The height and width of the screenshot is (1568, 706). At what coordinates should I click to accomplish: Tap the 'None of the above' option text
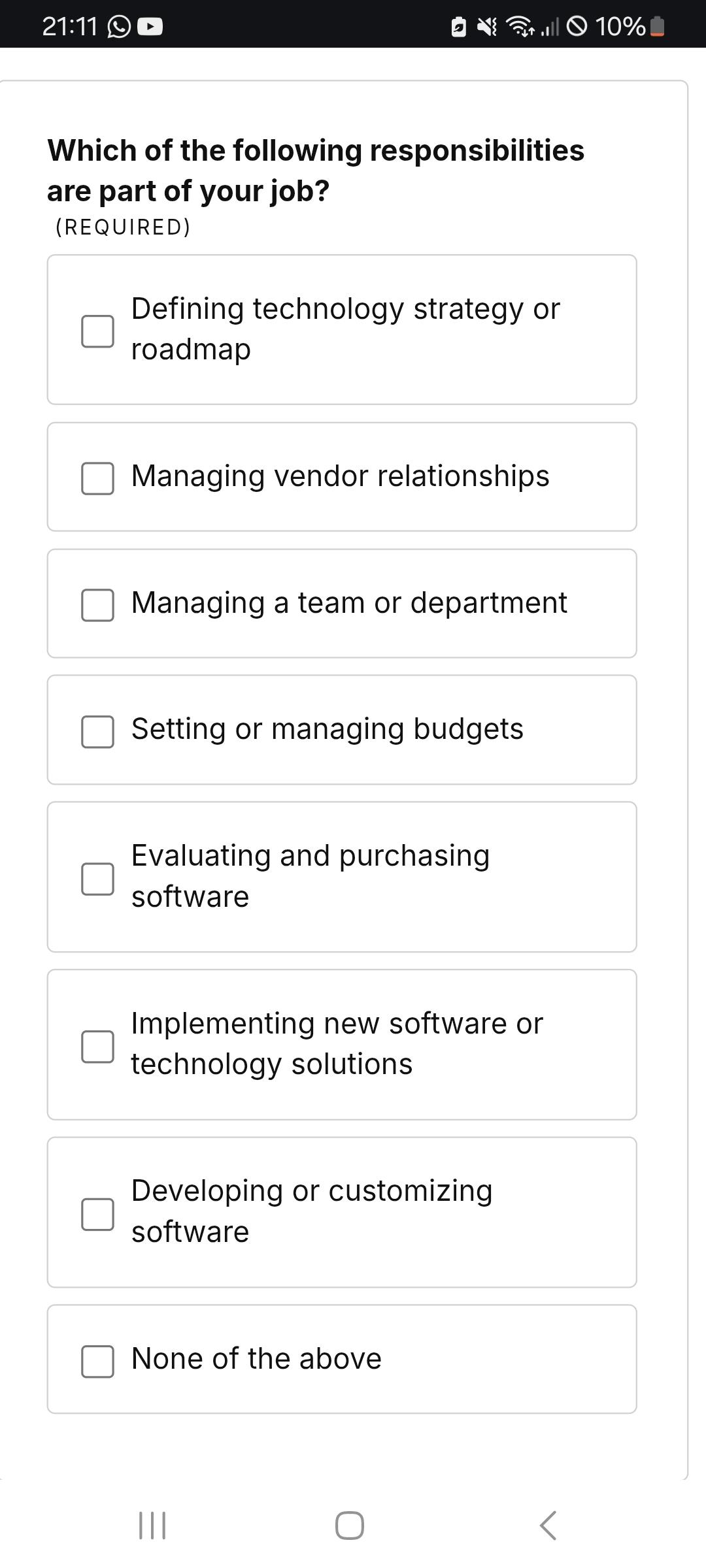256,1359
